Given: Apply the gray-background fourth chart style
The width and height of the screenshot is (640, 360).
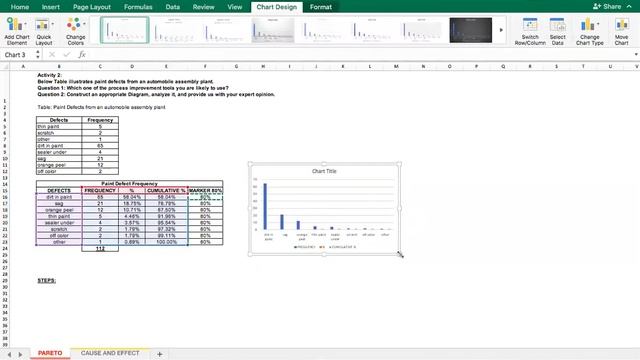Looking at the screenshot, I should pyautogui.click(x=273, y=30).
